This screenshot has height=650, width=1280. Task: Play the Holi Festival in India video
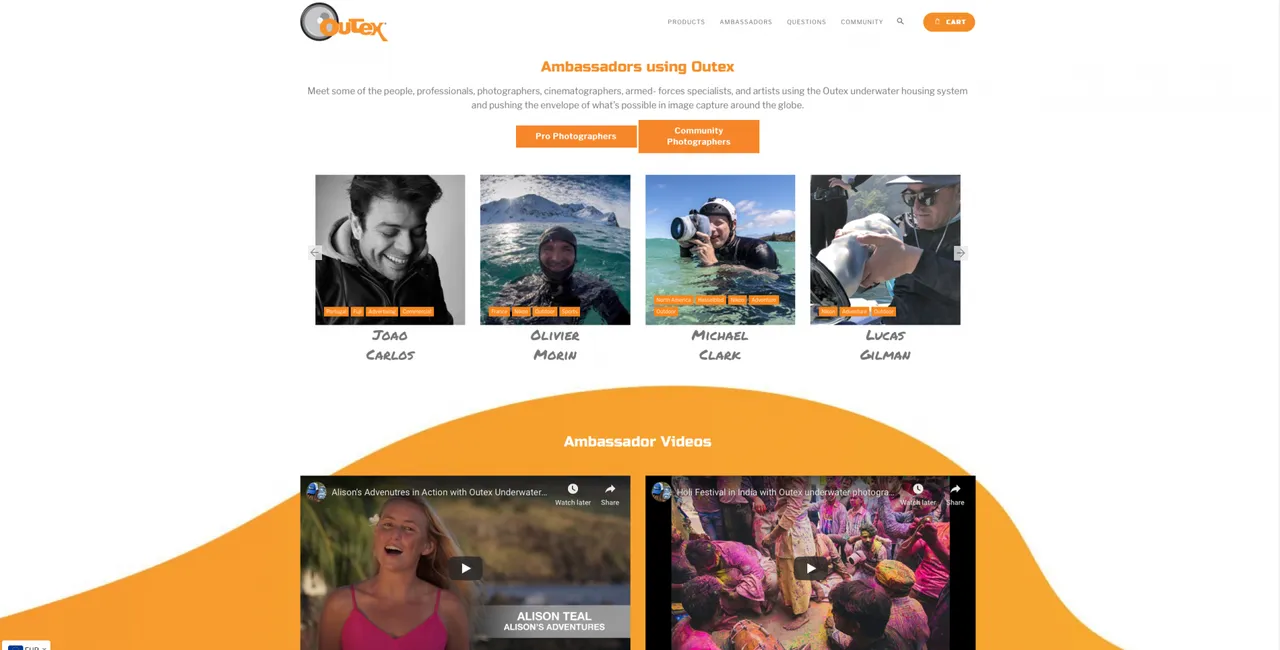[810, 568]
